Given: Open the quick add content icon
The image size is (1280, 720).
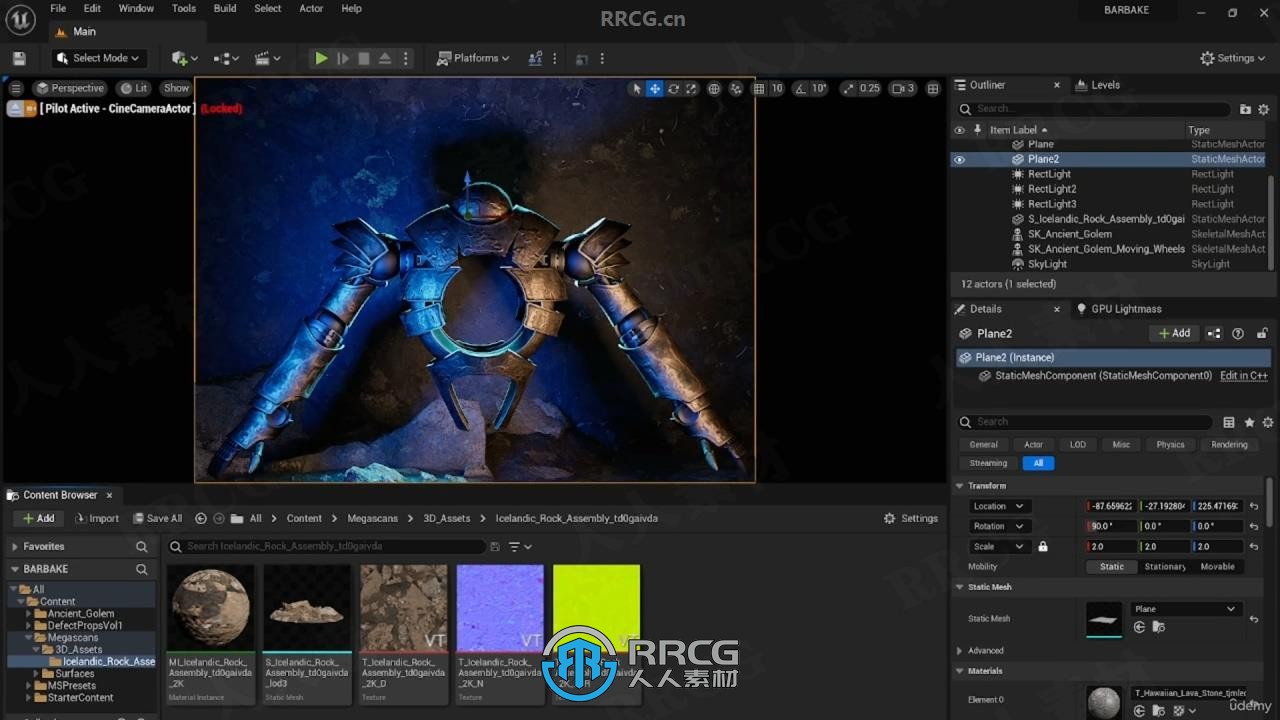Looking at the screenshot, I should click(x=184, y=58).
